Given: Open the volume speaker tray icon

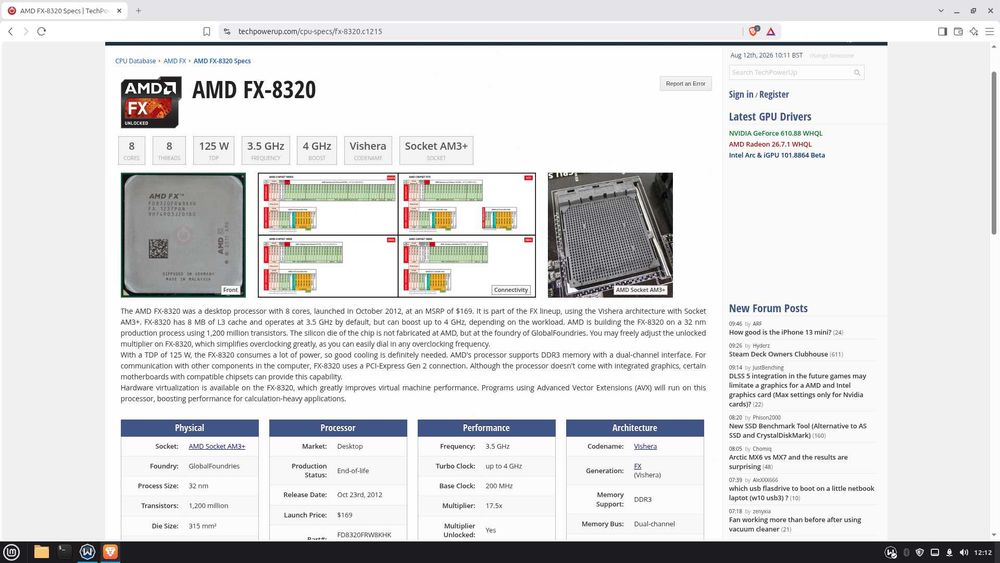Looking at the screenshot, I should (963, 553).
